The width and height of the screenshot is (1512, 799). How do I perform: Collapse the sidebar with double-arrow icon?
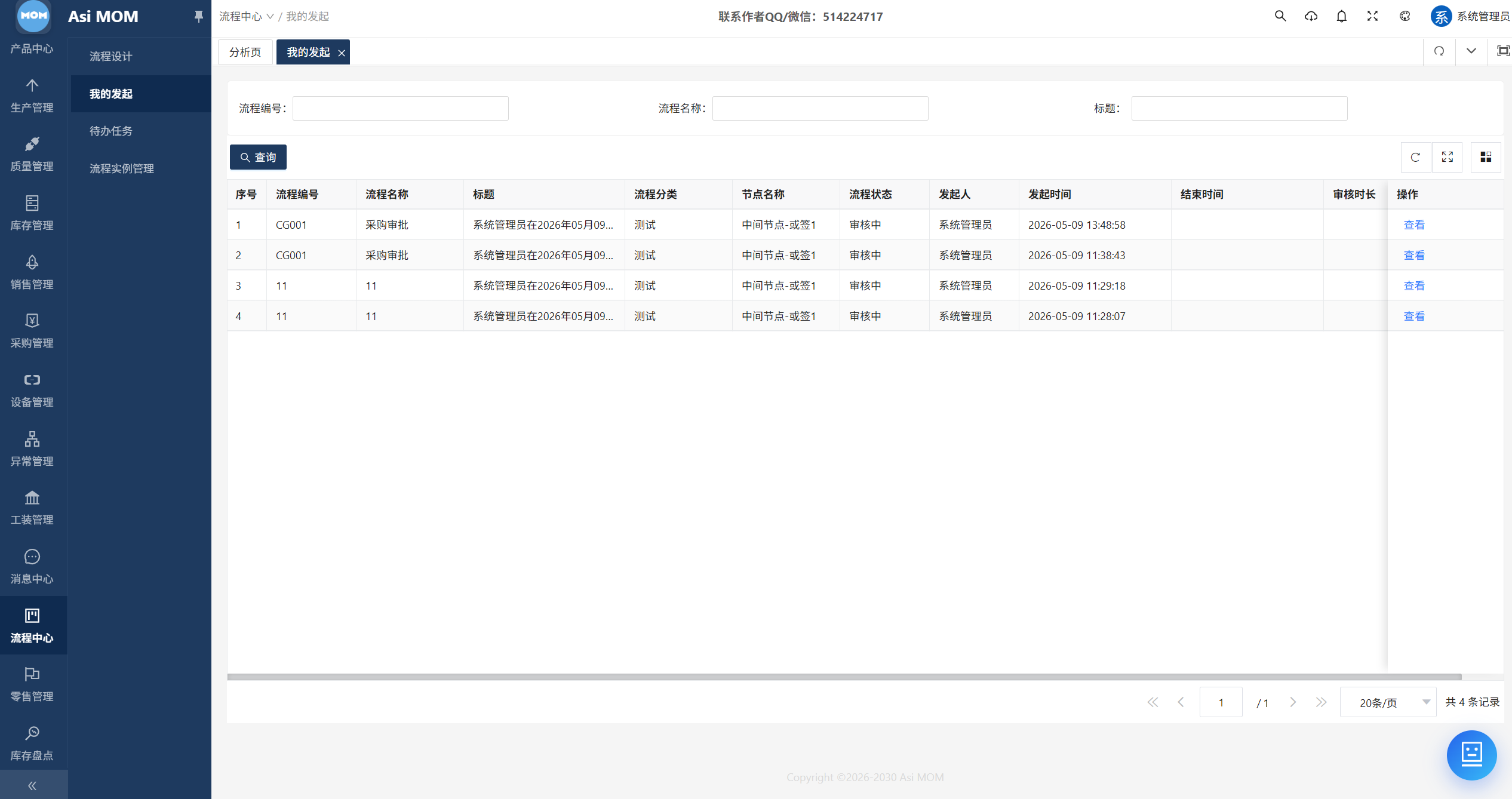click(x=32, y=785)
